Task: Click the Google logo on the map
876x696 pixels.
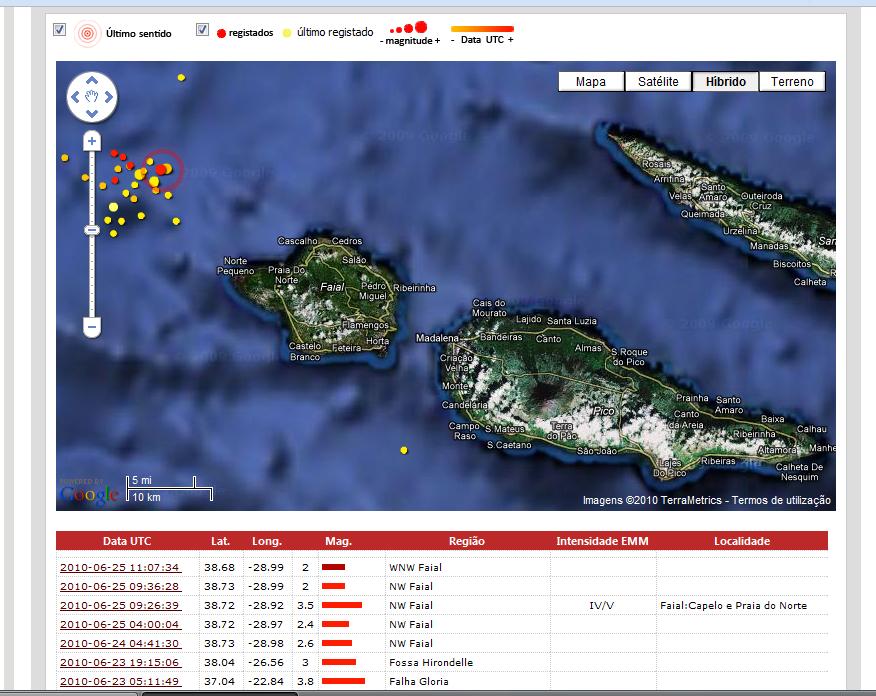Action: (89, 494)
